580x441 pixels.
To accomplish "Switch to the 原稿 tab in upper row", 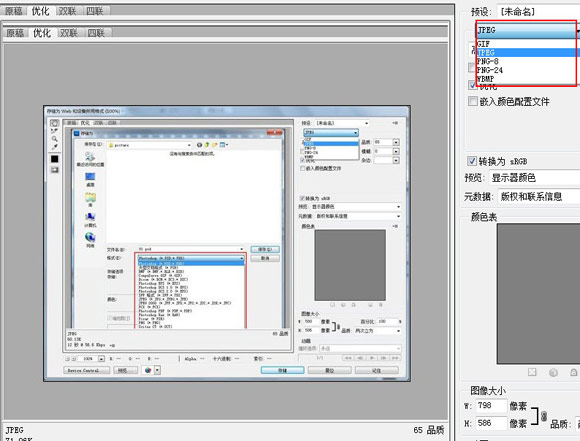I will point(14,11).
